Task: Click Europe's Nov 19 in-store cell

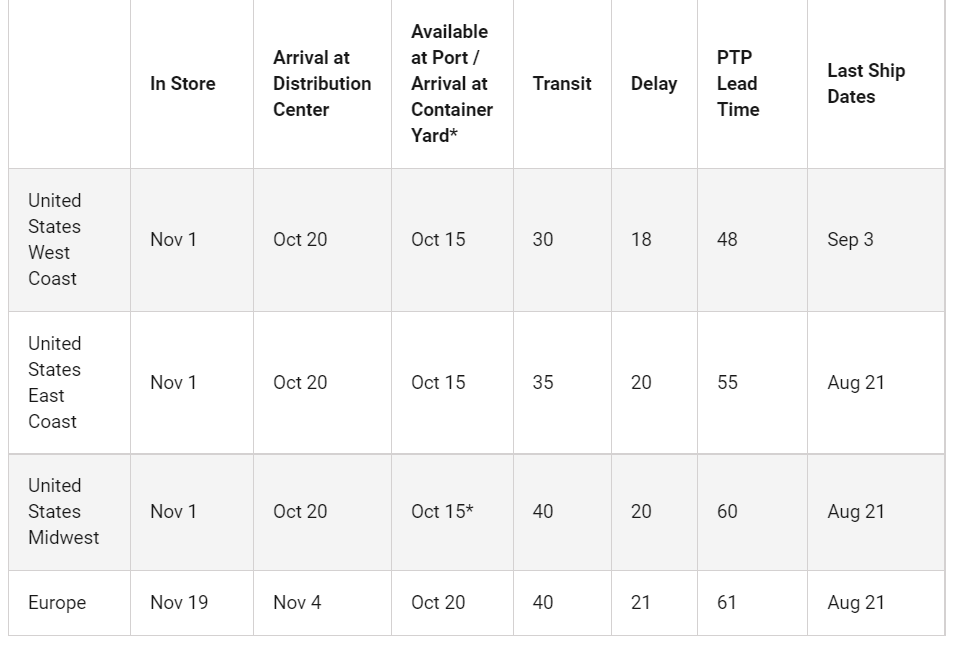Action: 179,603
